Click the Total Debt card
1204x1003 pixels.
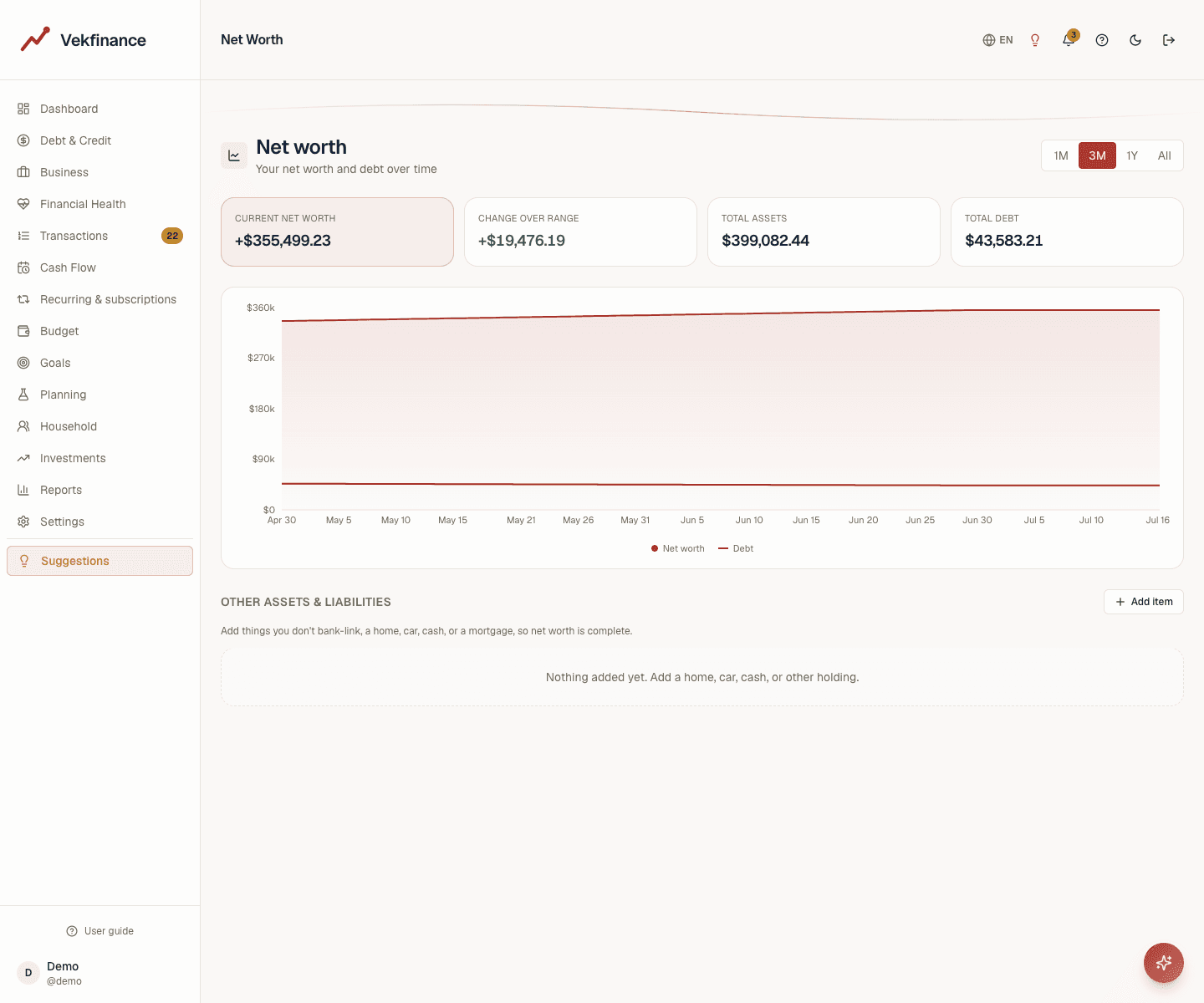(x=1067, y=232)
